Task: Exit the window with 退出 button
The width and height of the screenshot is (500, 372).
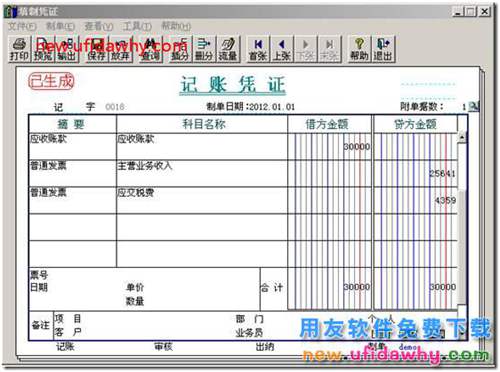Action: coord(383,49)
